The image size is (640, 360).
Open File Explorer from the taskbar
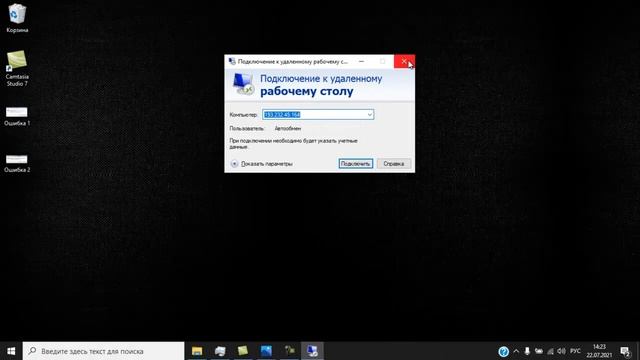(x=197, y=351)
